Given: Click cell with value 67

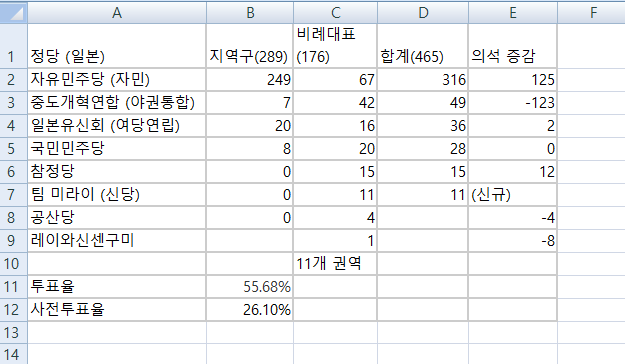Looking at the screenshot, I should coord(335,80).
